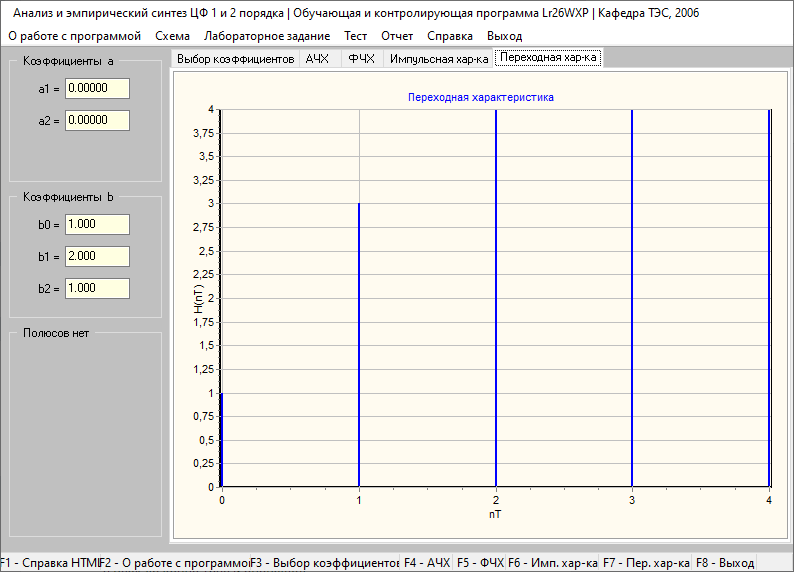Click the nT horizontal axis label
Viewport: 794px width, 572px height.
pos(495,514)
